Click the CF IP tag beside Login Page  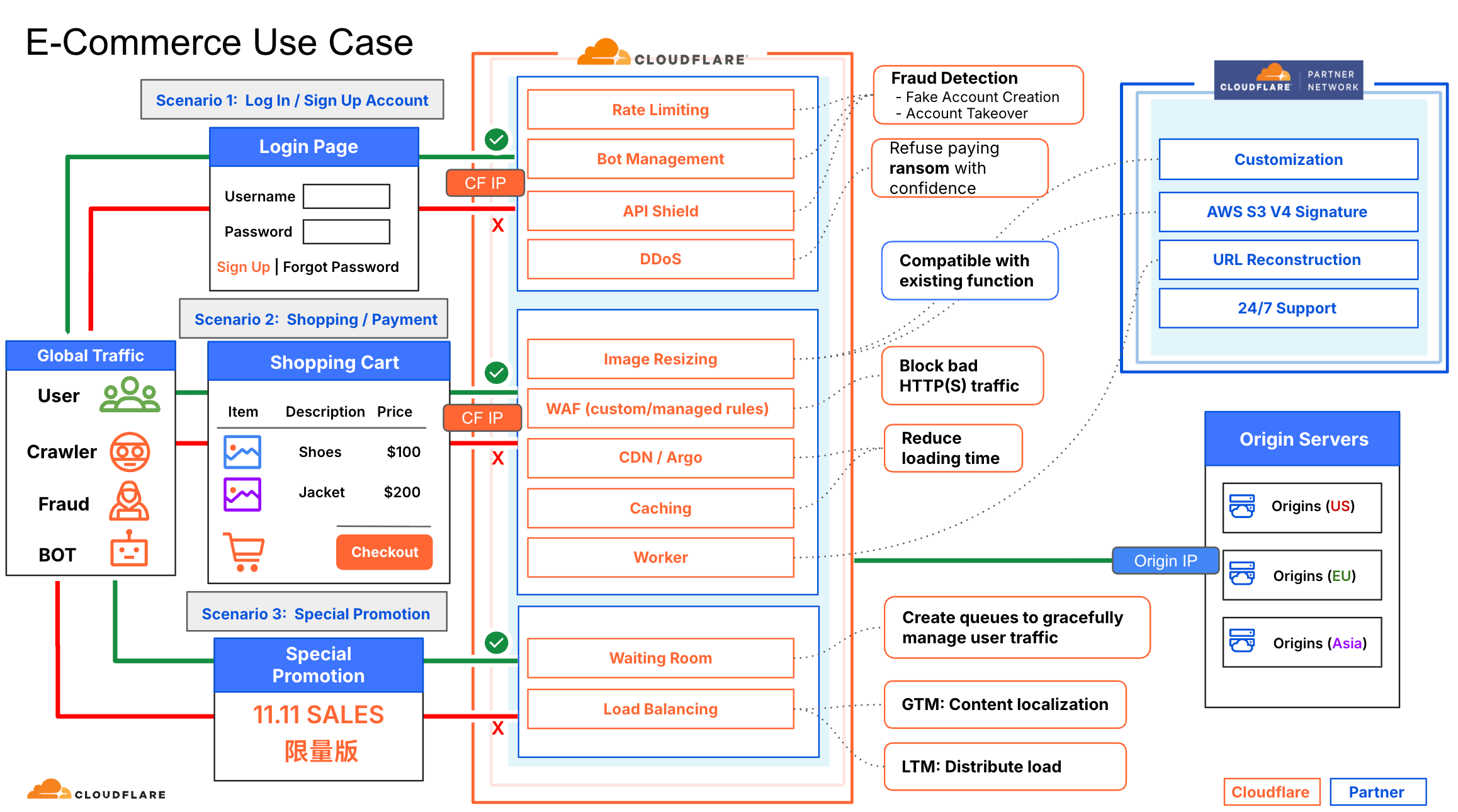pyautogui.click(x=485, y=183)
